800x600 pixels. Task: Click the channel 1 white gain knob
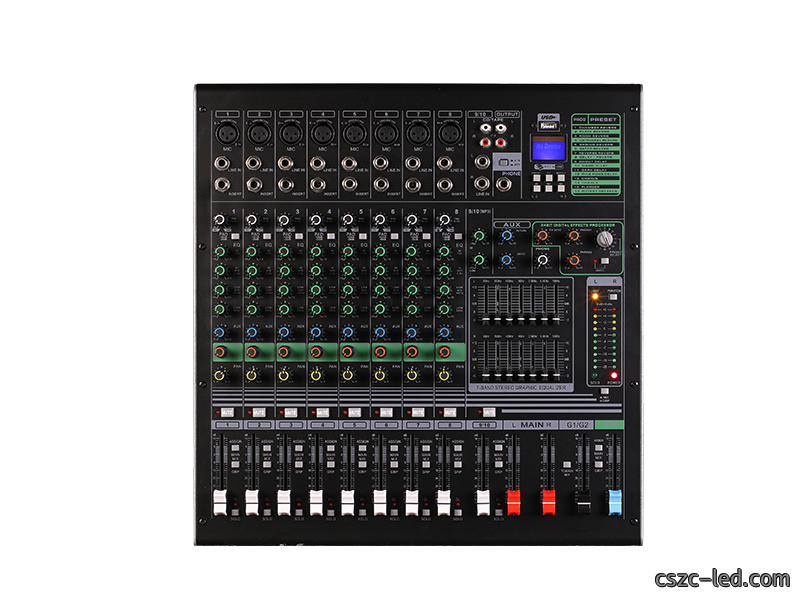(x=219, y=220)
